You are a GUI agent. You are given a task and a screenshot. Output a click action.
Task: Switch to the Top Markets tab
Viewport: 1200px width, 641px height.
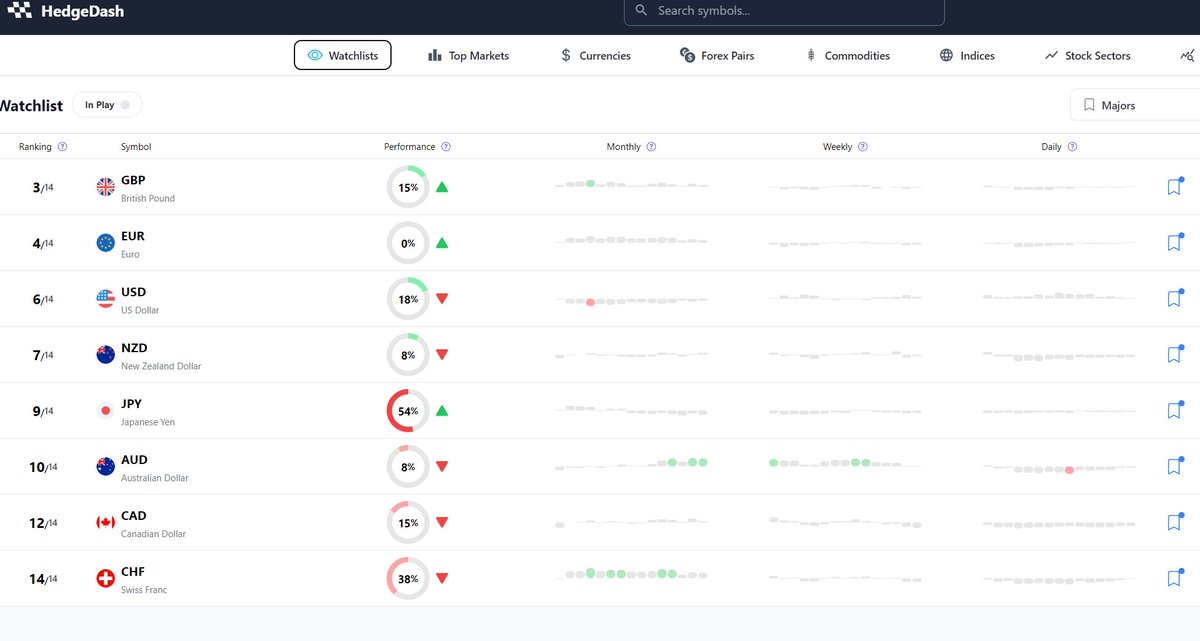(x=468, y=56)
